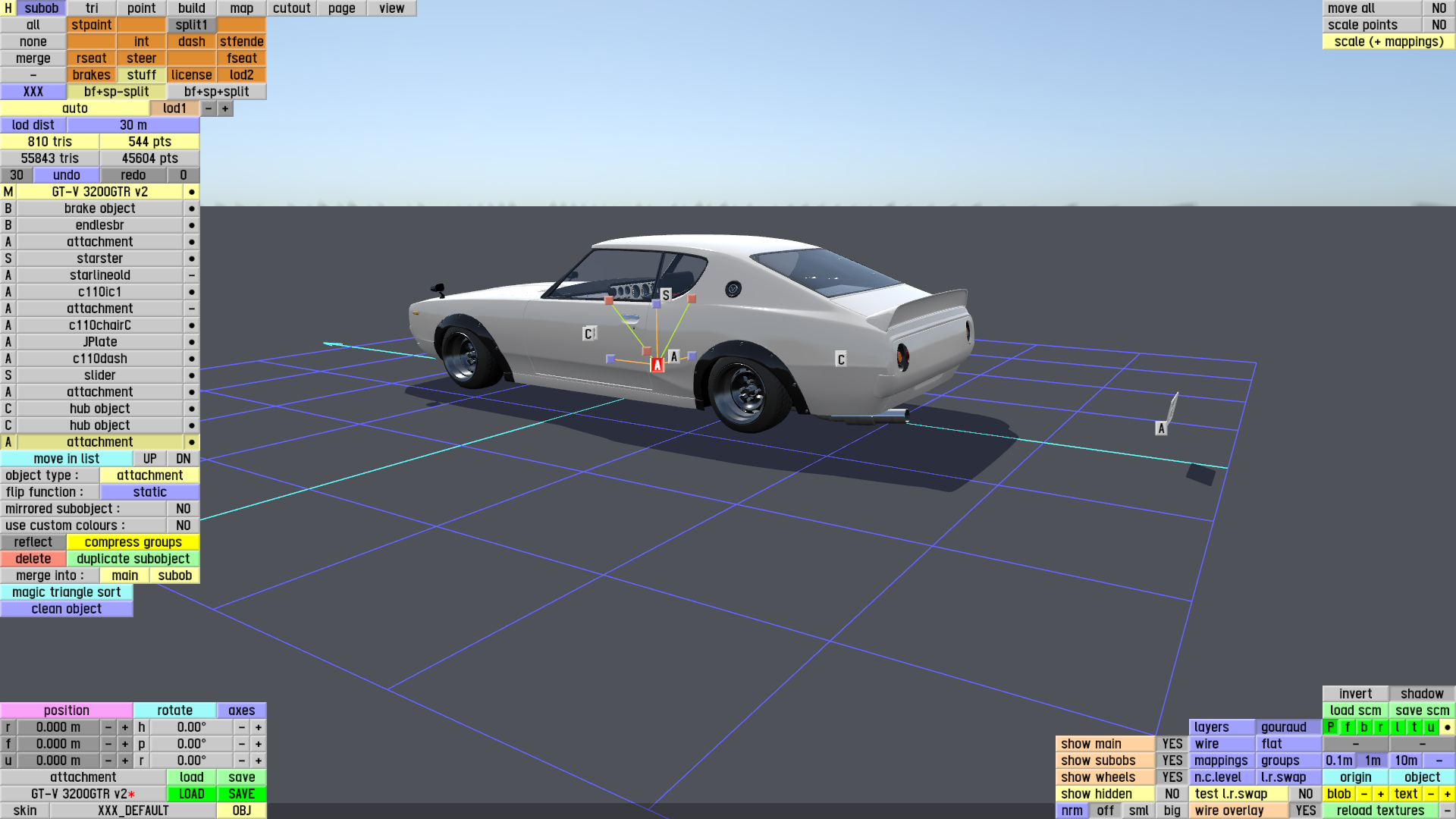The image size is (1456, 819).
Task: Change flip function static selector
Action: 149,492
